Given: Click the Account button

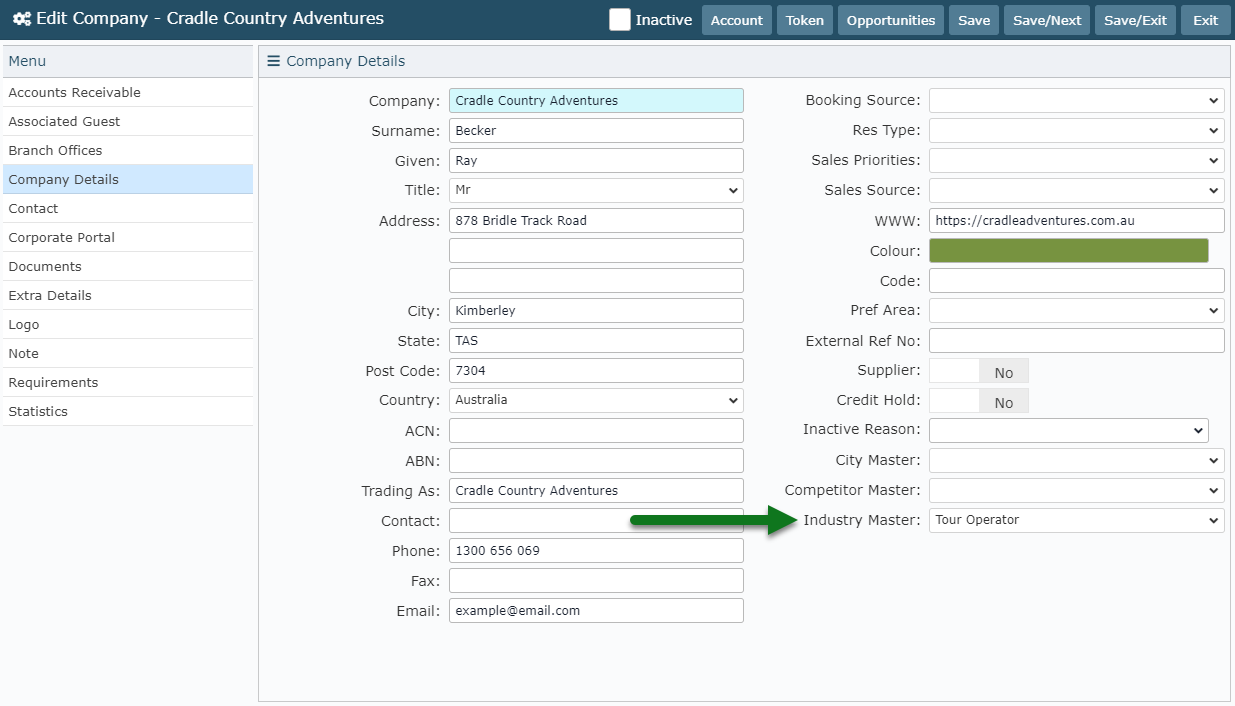Looking at the screenshot, I should (x=737, y=20).
